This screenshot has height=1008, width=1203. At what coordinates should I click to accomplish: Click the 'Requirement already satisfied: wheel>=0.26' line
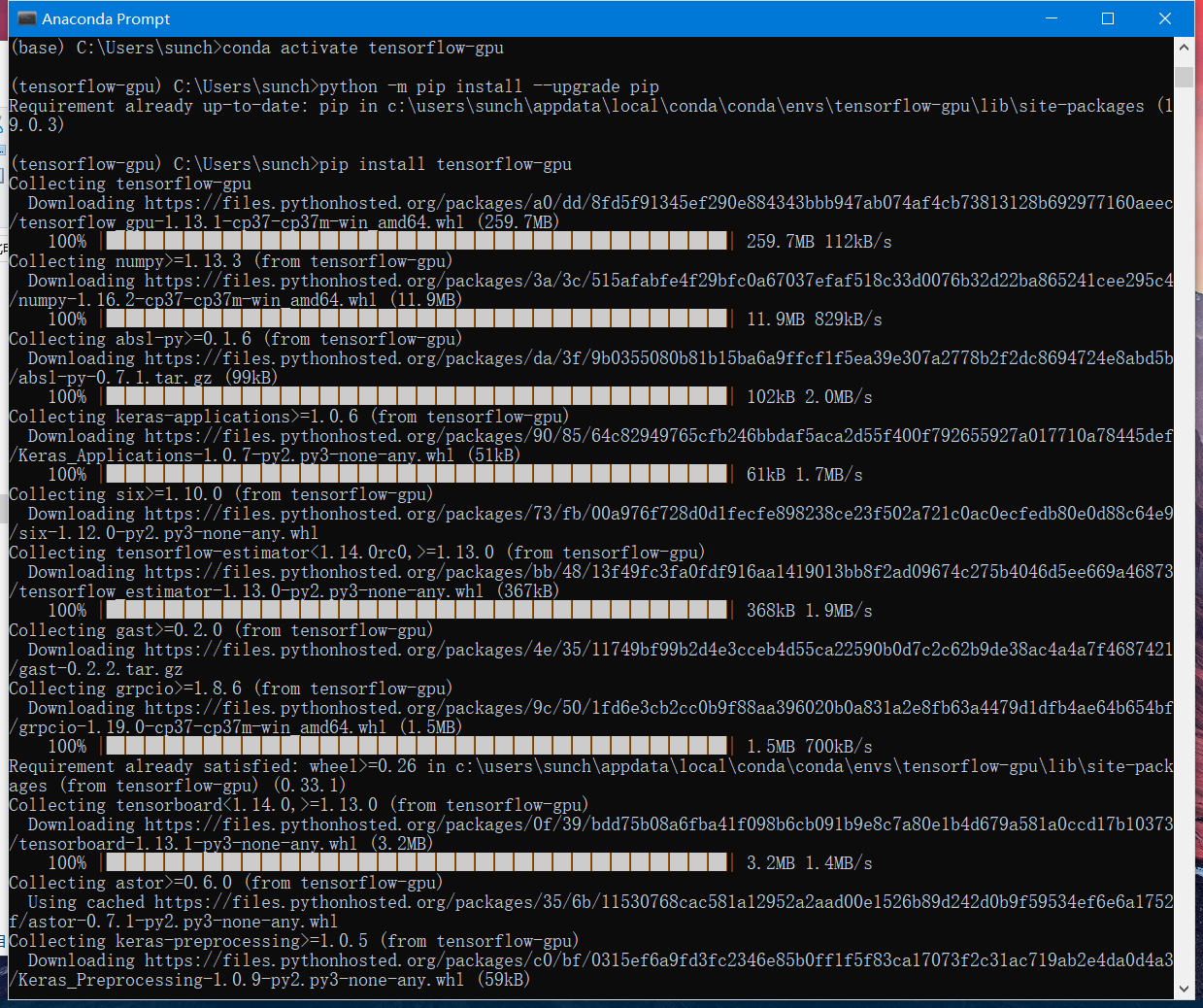click(591, 766)
